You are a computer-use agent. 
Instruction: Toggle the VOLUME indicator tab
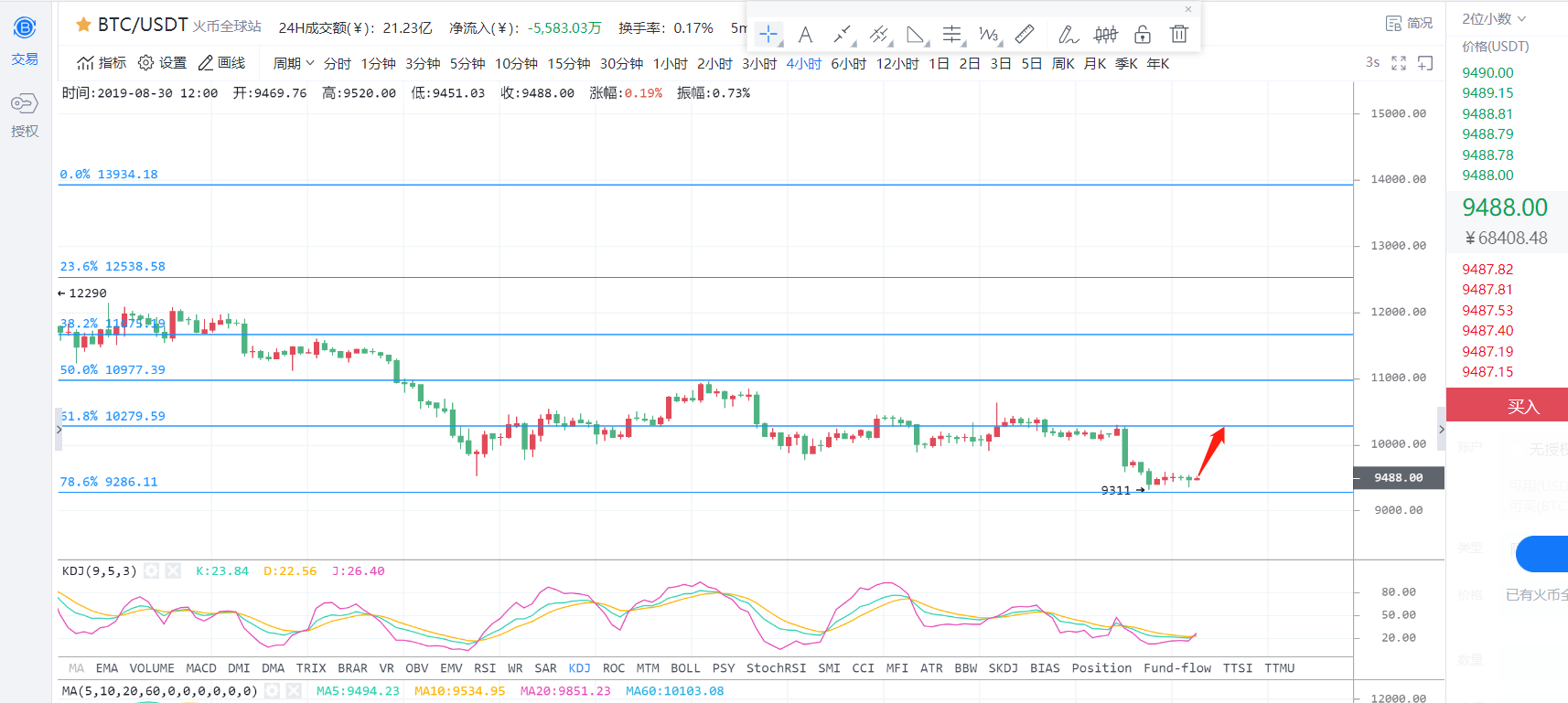[152, 668]
